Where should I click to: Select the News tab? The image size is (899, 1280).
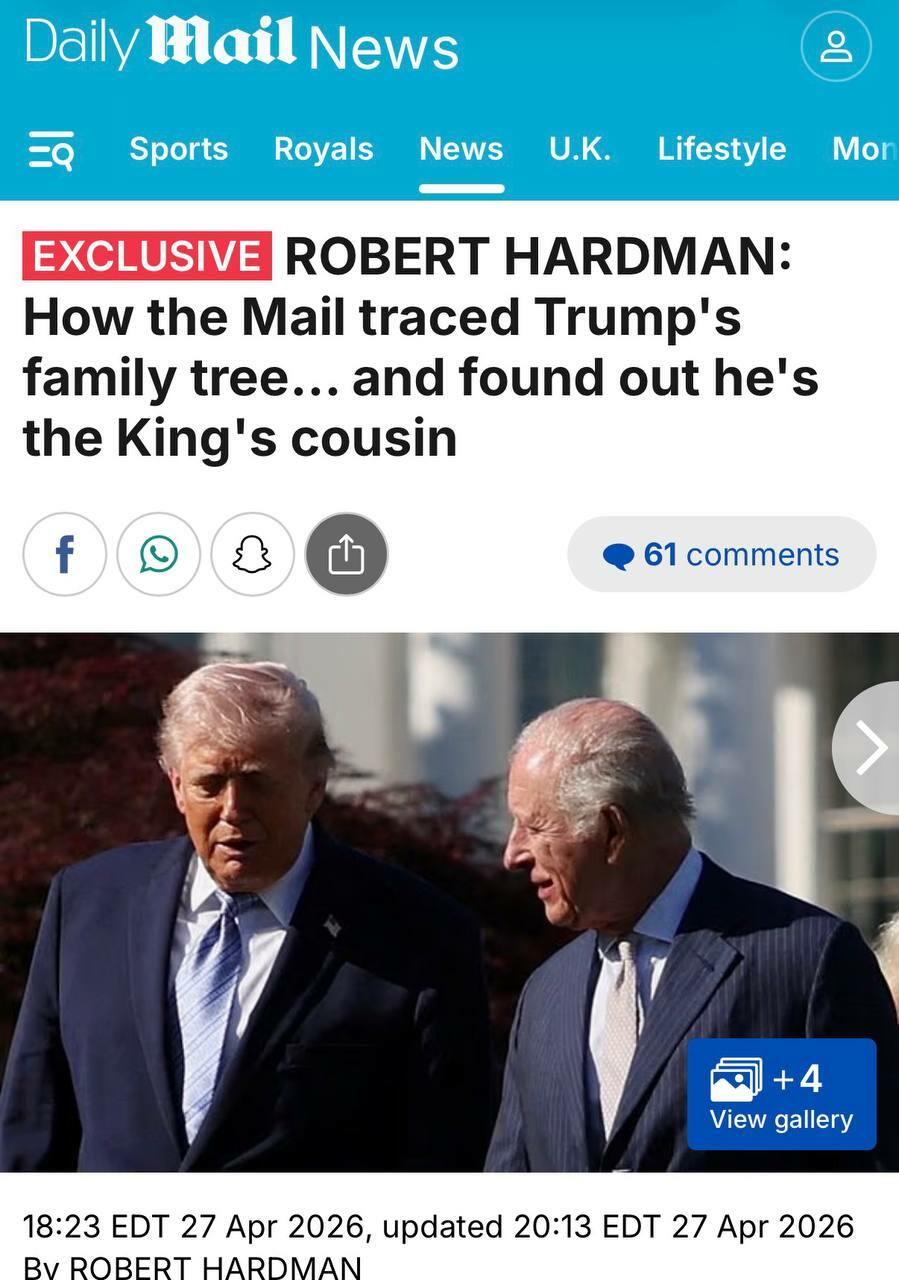461,149
